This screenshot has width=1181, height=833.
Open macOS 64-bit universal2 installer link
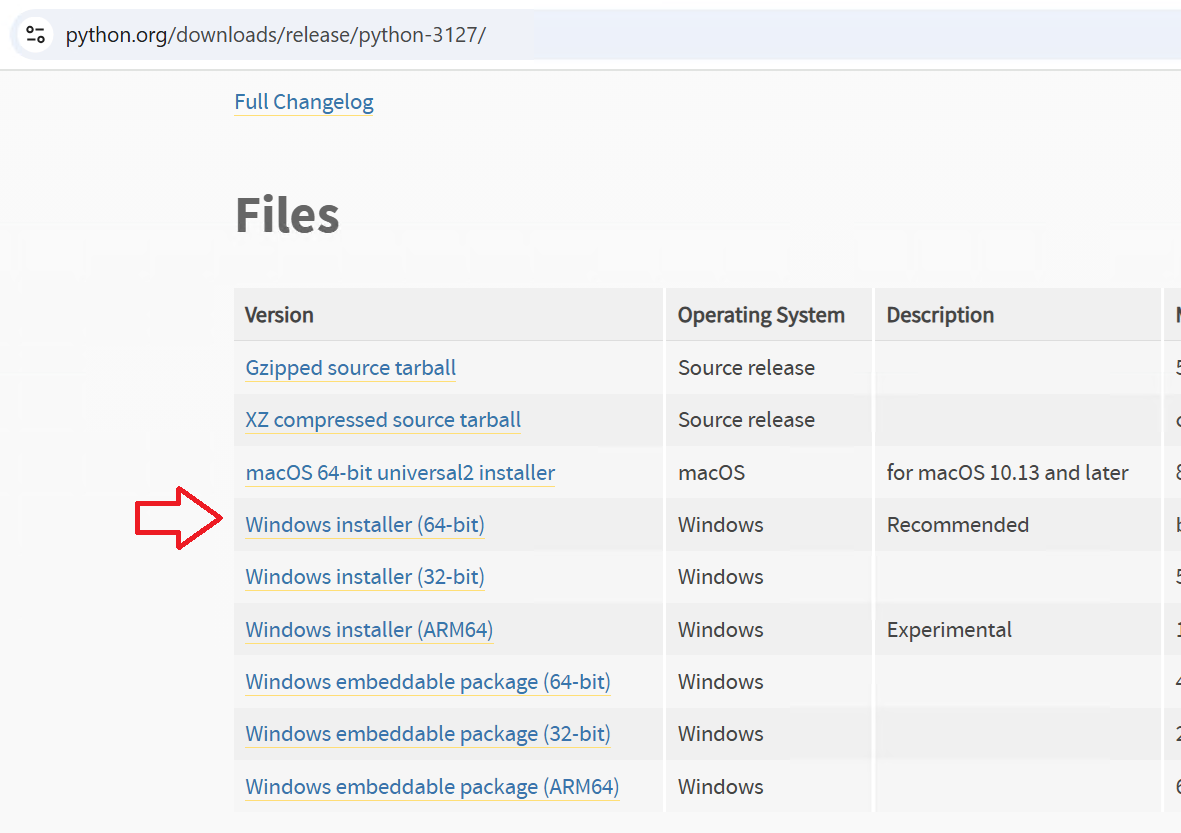(400, 472)
